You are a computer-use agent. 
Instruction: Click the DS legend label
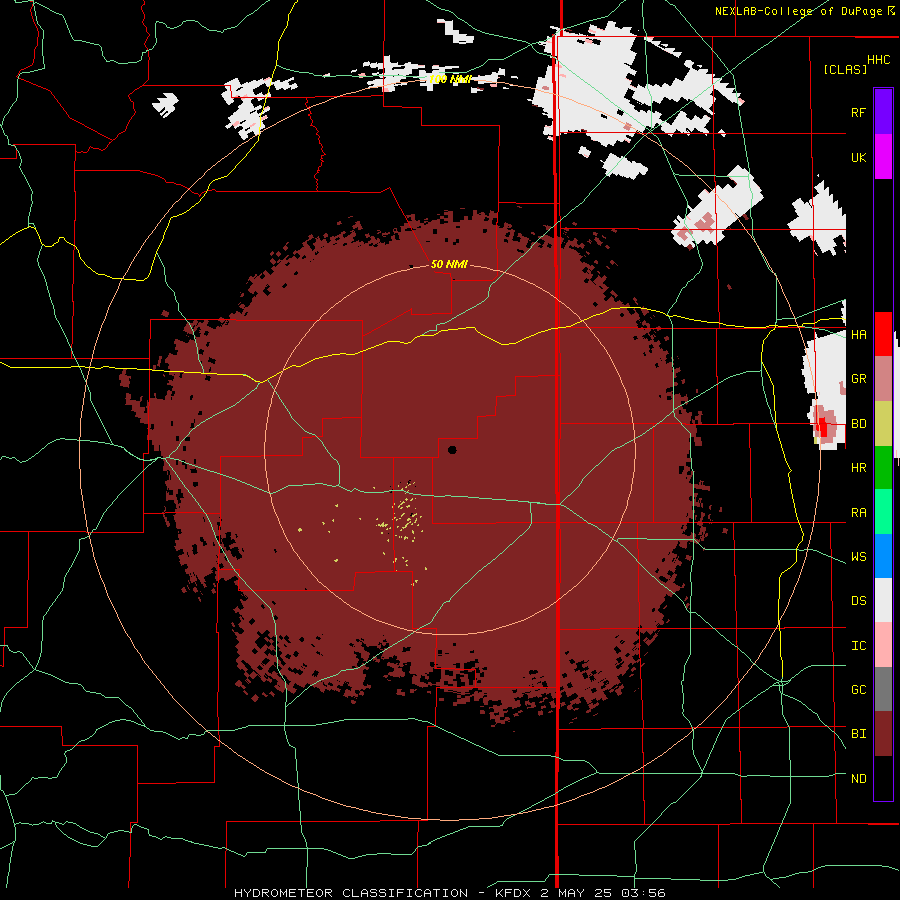(x=858, y=601)
